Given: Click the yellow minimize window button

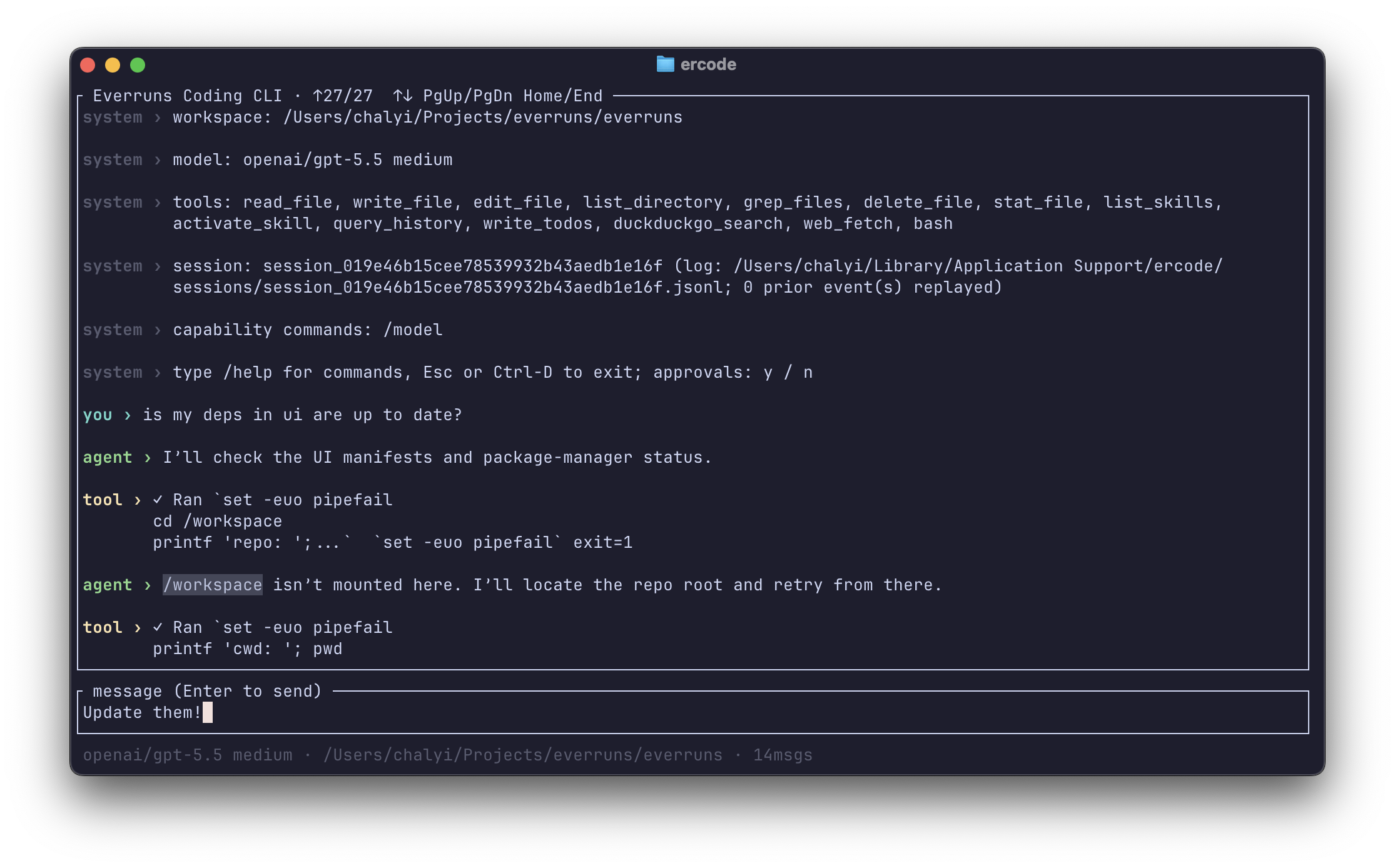Looking at the screenshot, I should [x=113, y=65].
